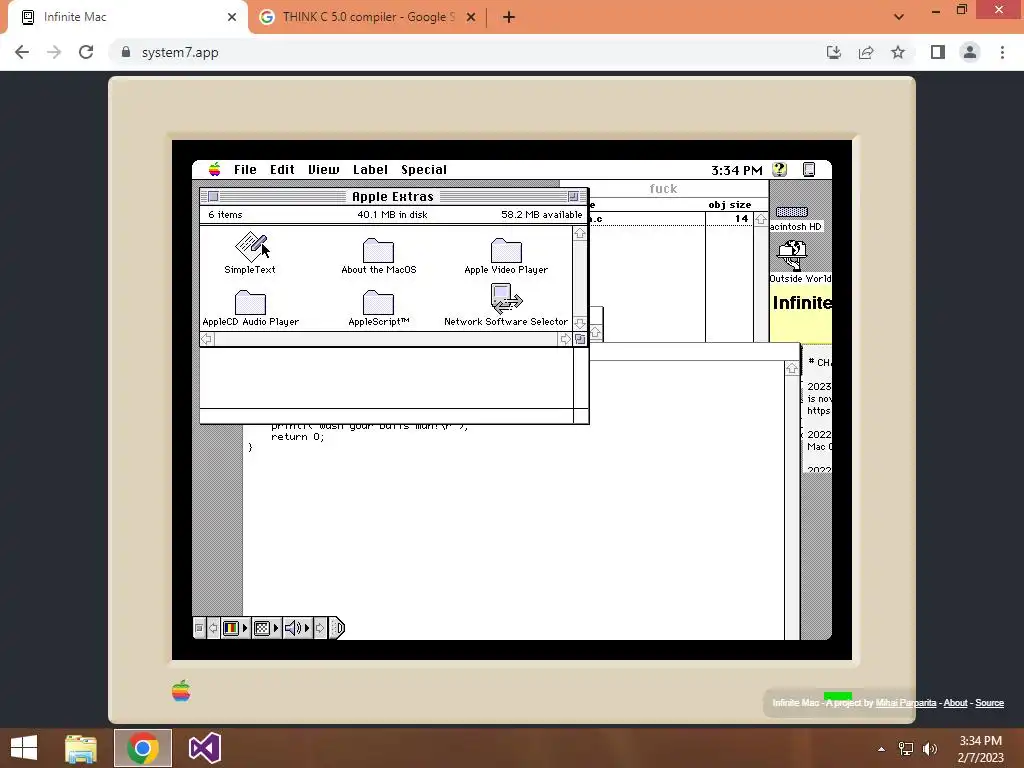Image resolution: width=1024 pixels, height=768 pixels.
Task: Click the Control Strip sound volume module
Action: 297,628
